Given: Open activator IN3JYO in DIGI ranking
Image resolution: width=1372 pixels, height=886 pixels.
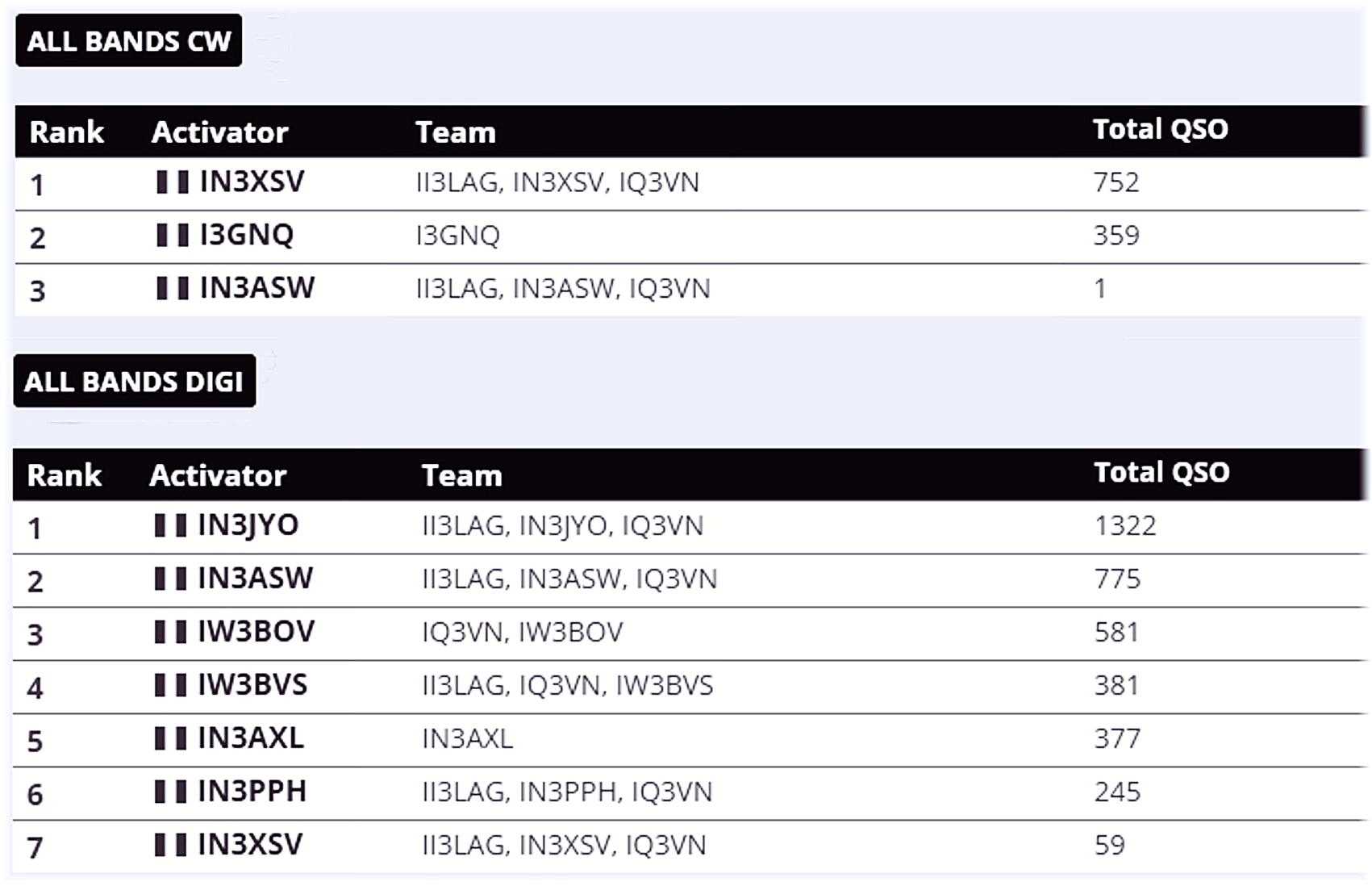Looking at the screenshot, I should [248, 526].
